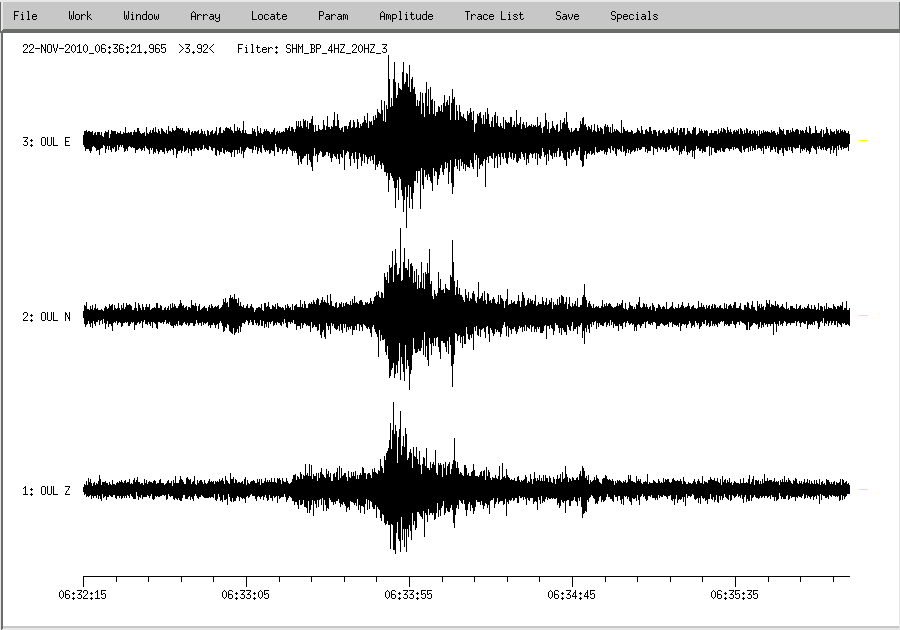Click the 06:34:45 time axis label
Viewport: 900px width, 630px height.
click(572, 594)
